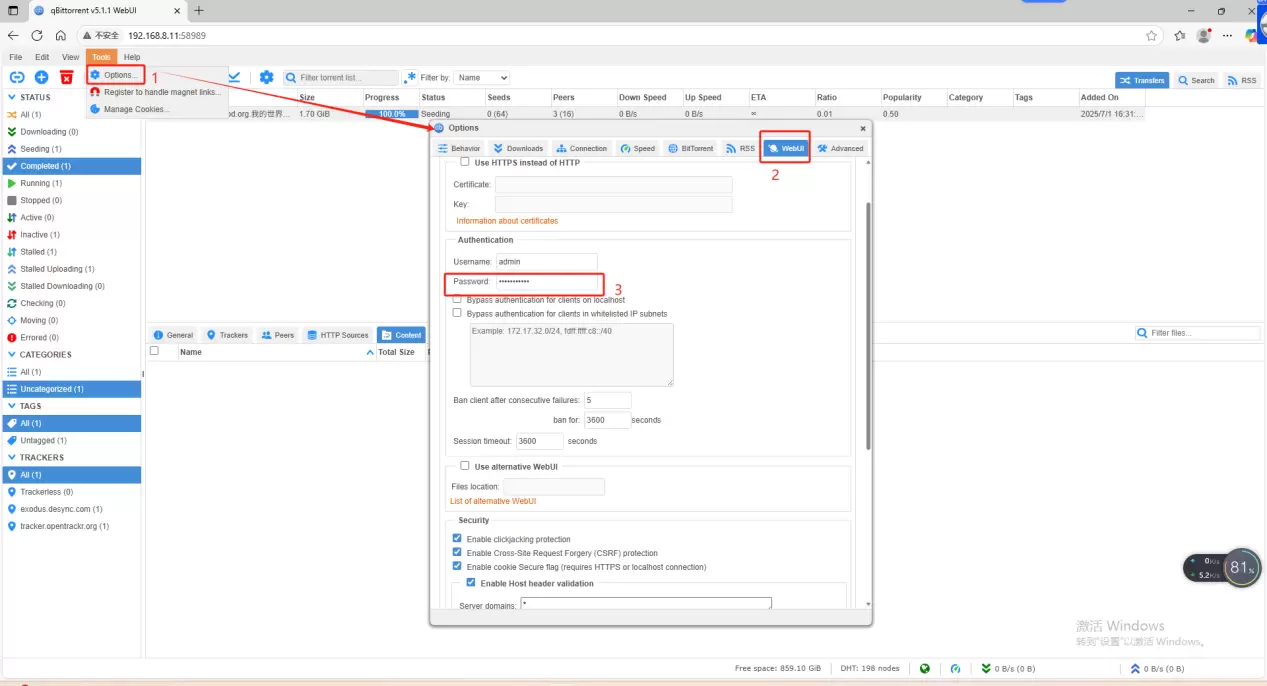Check Use alternative WebUI option
Screen dimensions: 1267x686
pyautogui.click(x=465, y=466)
